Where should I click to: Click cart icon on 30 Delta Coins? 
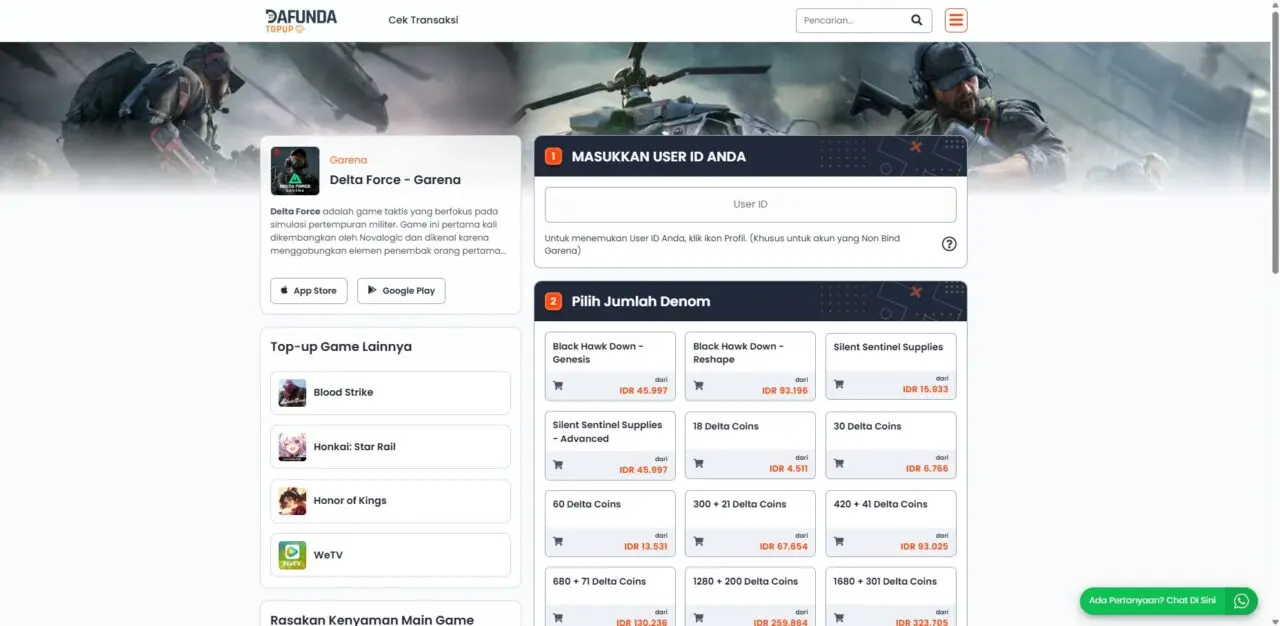coord(839,464)
